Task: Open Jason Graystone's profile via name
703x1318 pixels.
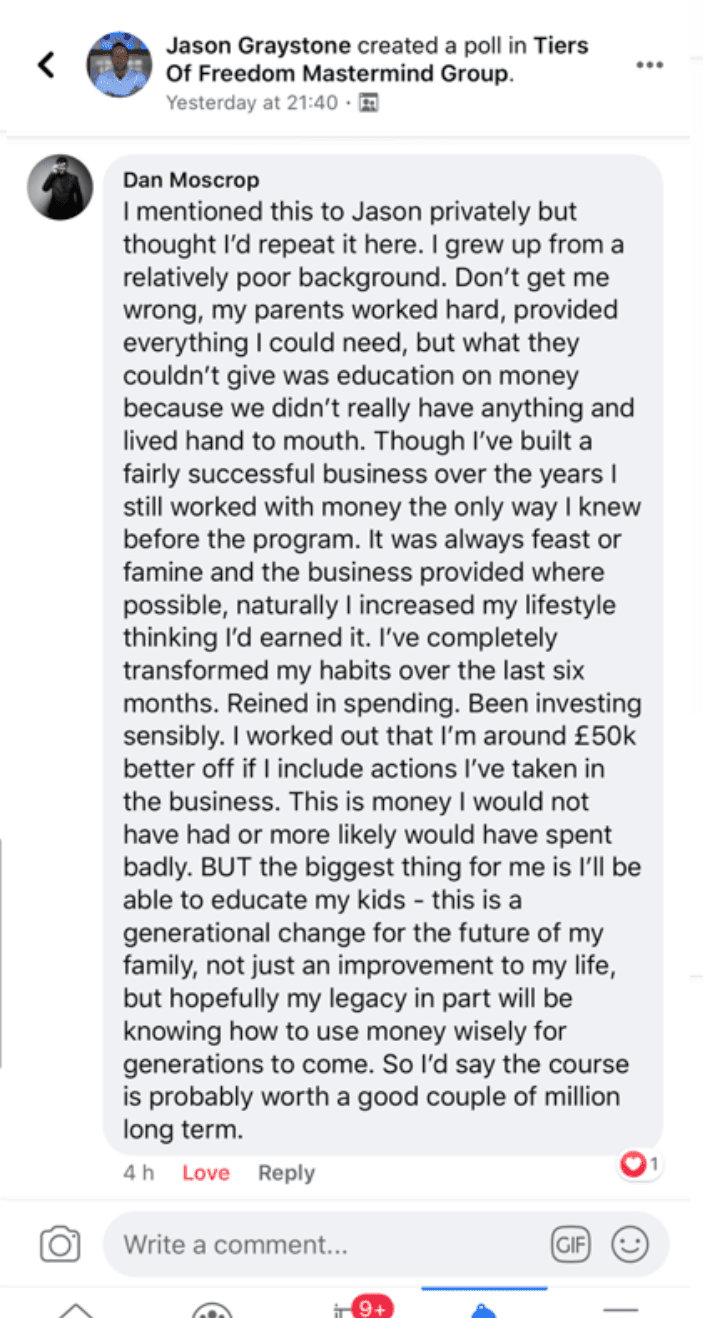Action: click(259, 46)
